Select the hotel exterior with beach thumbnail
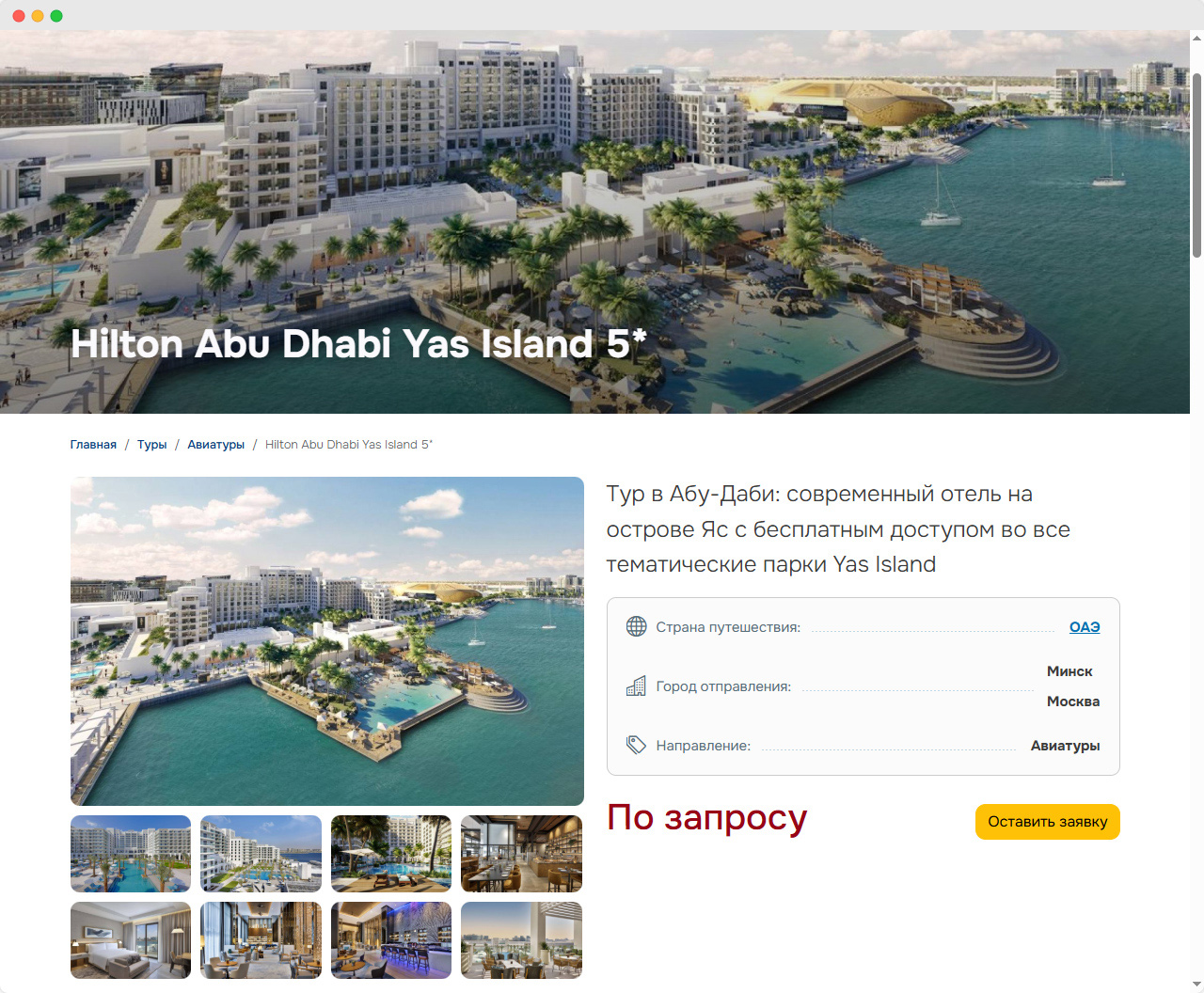Screen dimensions: 1204x993 261,854
